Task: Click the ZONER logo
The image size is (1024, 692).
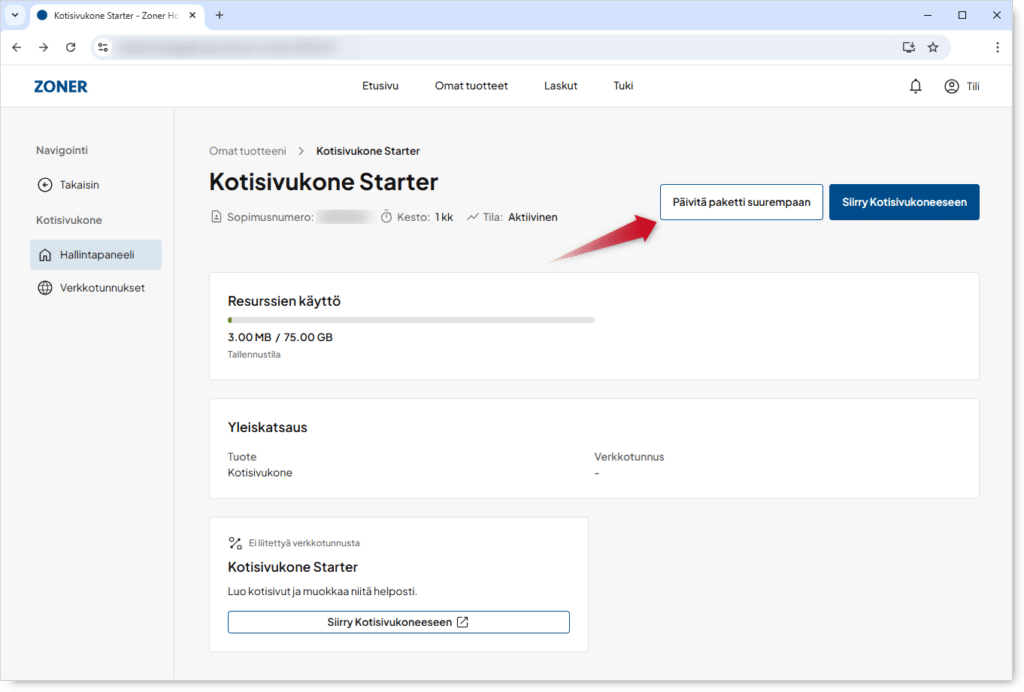Action: pyautogui.click(x=60, y=86)
